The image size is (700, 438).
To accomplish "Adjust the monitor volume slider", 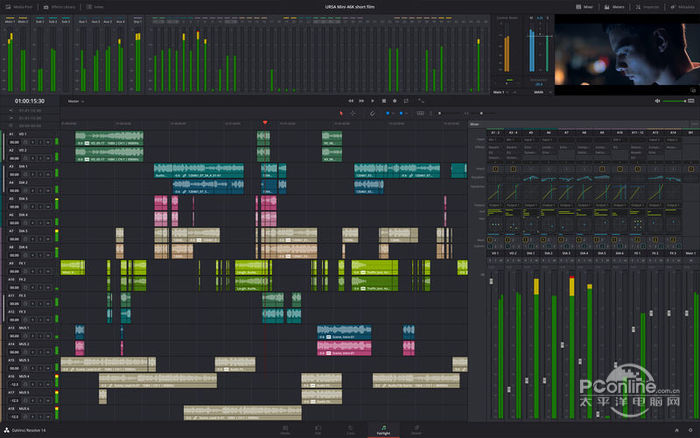I will 675,101.
